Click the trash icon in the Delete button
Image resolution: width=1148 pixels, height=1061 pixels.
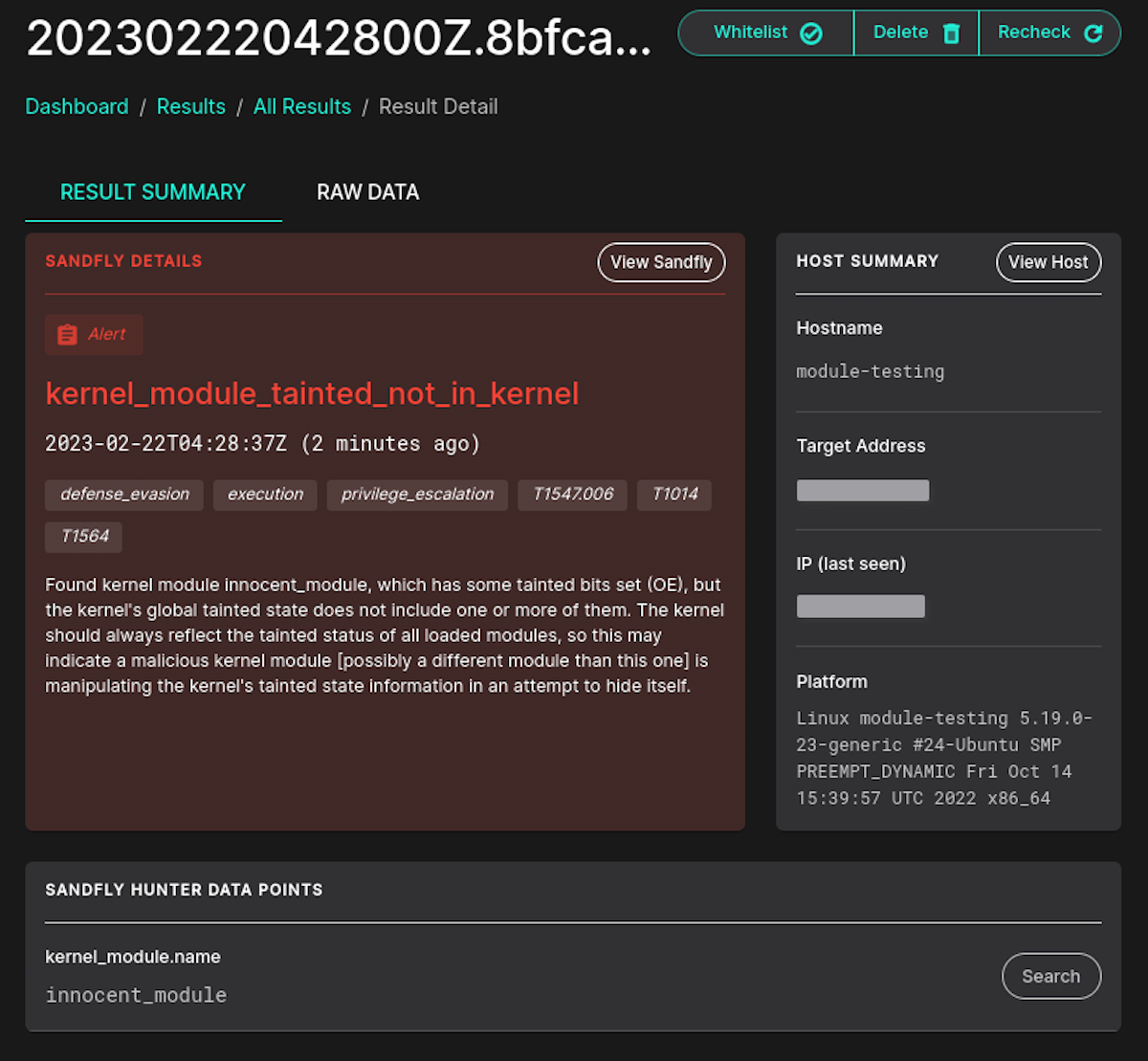(950, 32)
